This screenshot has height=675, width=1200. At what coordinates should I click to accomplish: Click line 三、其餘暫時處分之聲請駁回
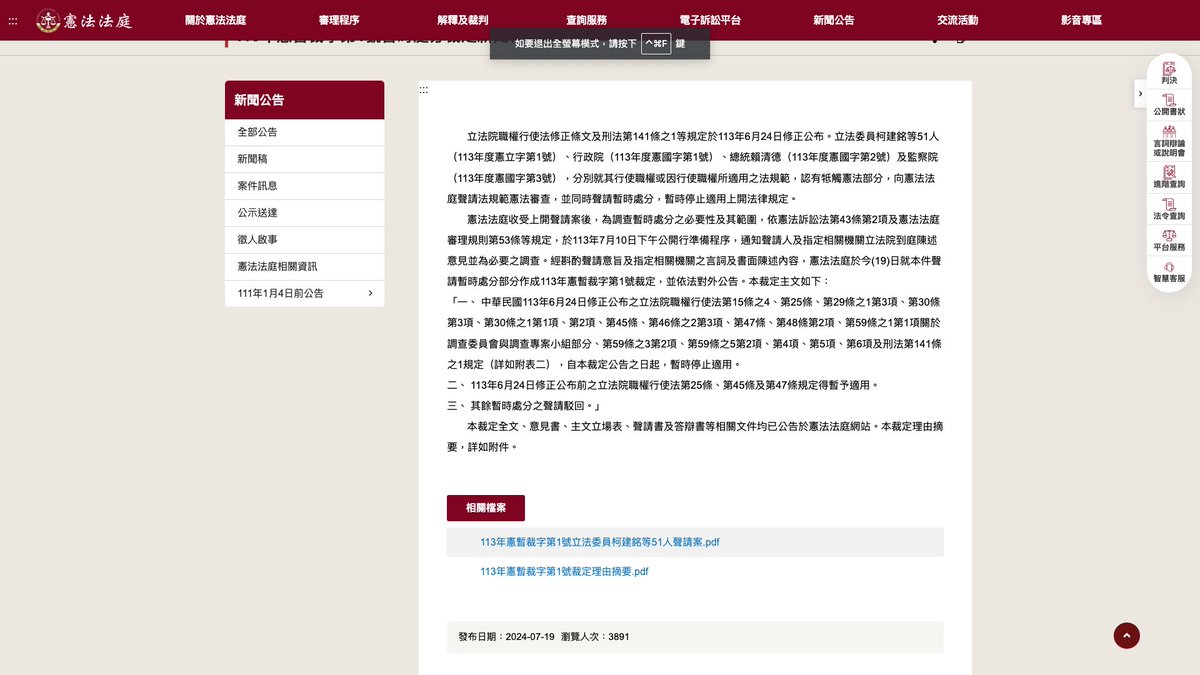point(524,406)
